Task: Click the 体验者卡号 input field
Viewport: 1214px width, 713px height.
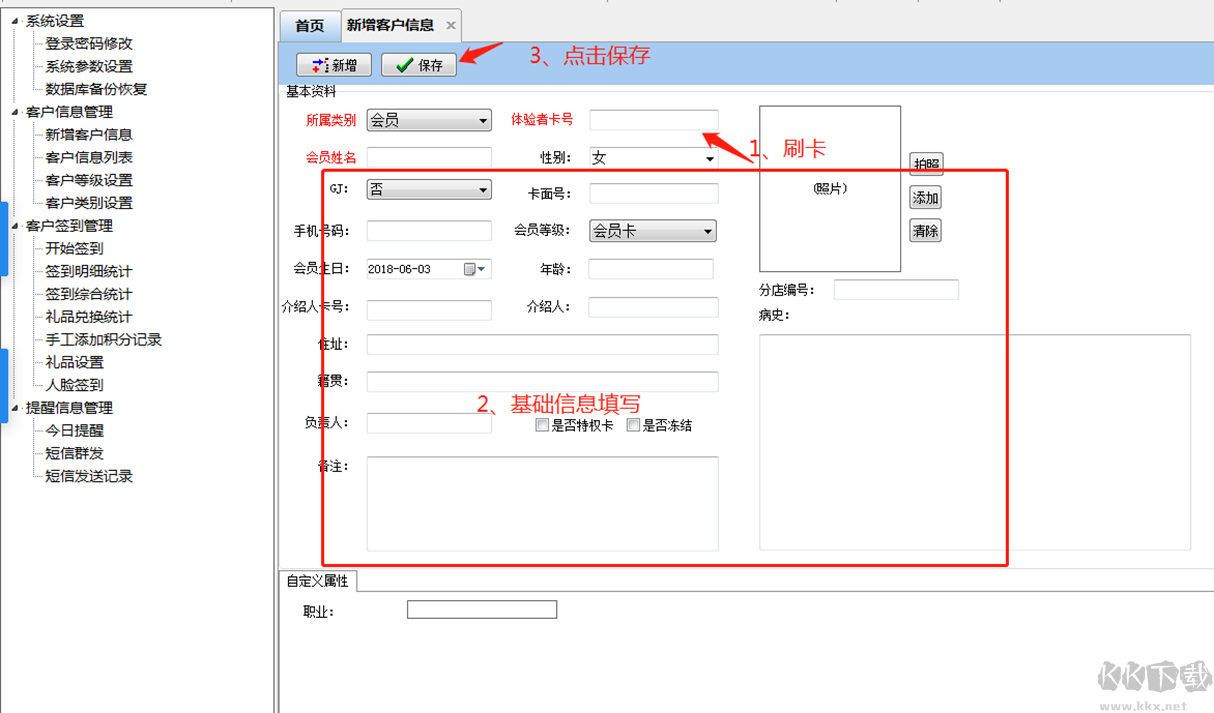Action: [653, 119]
